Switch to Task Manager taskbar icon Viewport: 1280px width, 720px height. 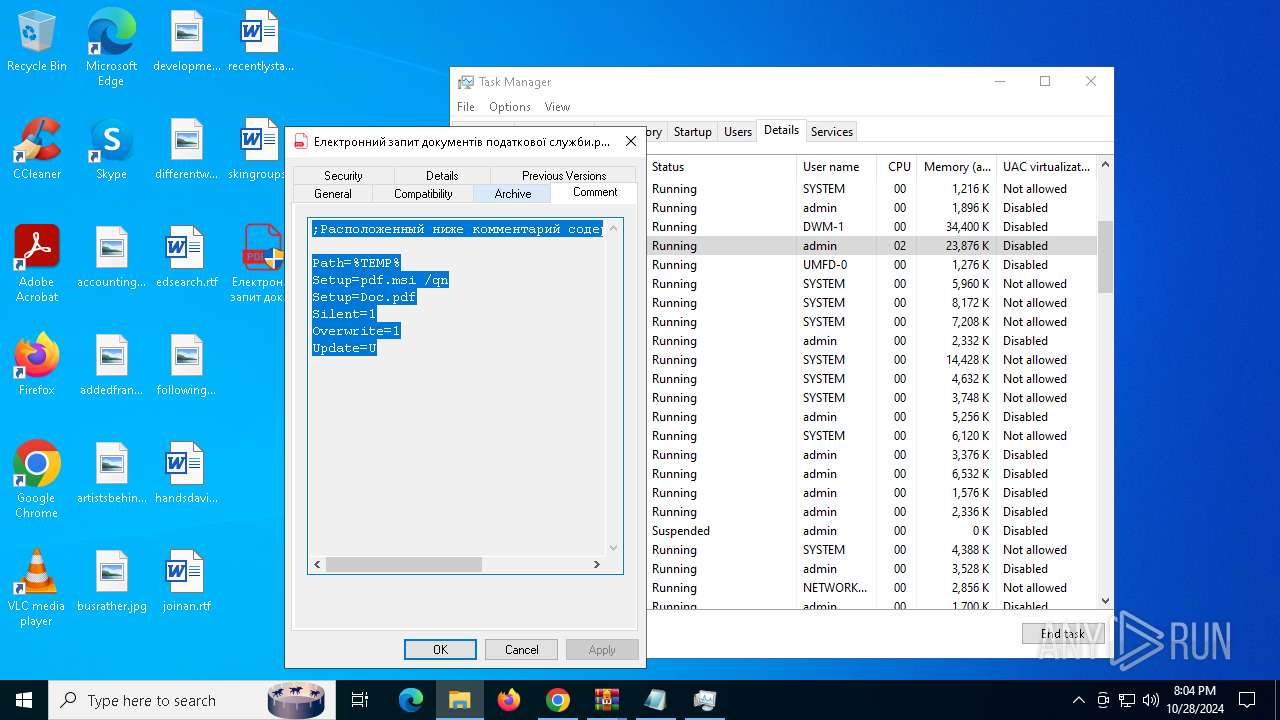click(x=705, y=700)
